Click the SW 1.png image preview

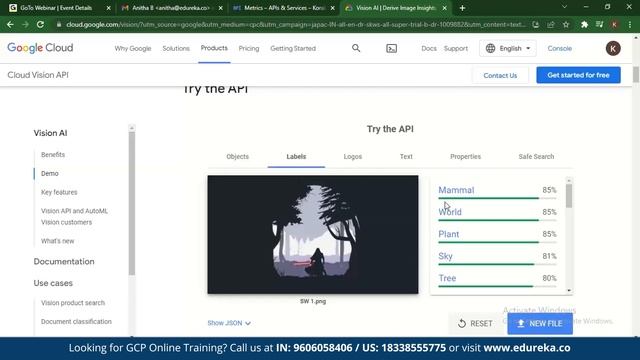point(313,235)
